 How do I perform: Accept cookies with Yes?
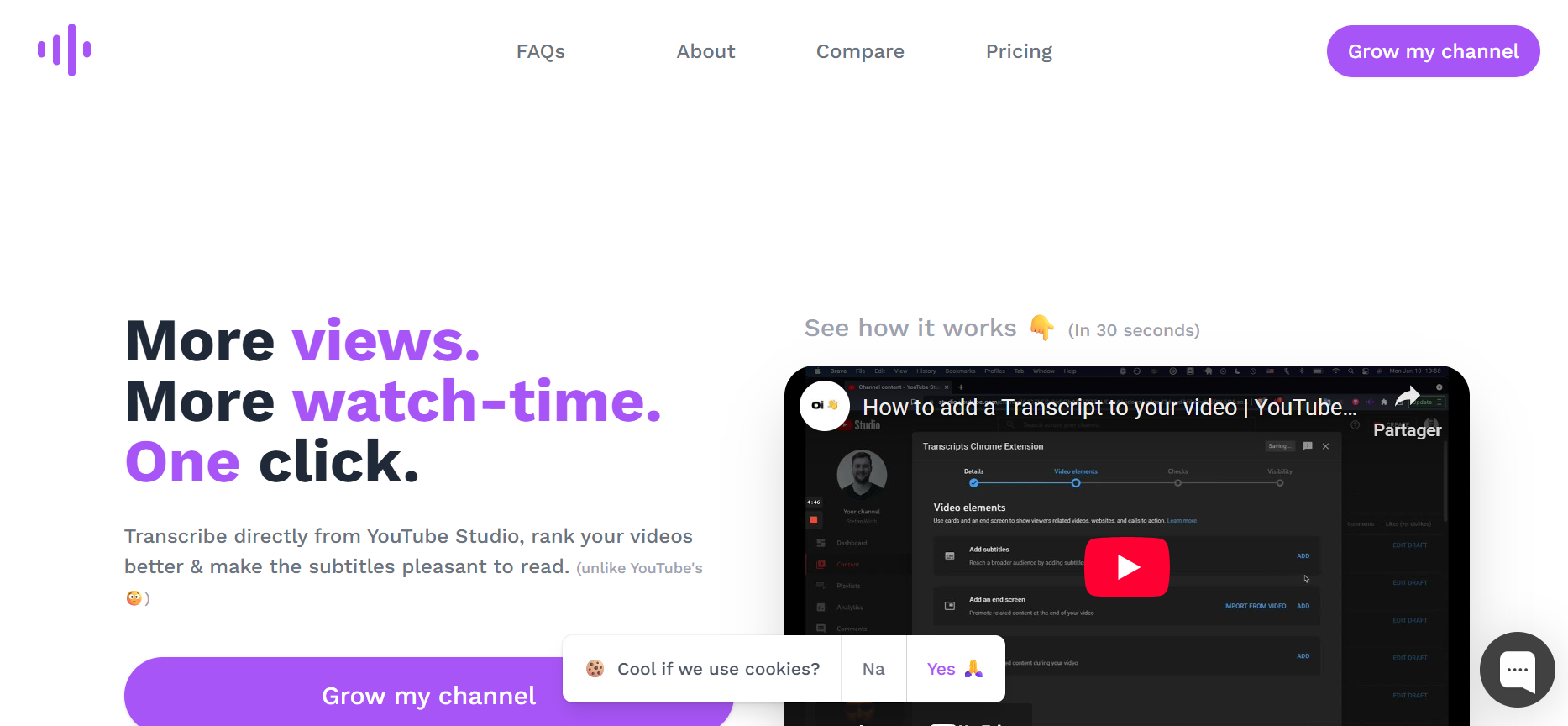pyautogui.click(x=955, y=669)
